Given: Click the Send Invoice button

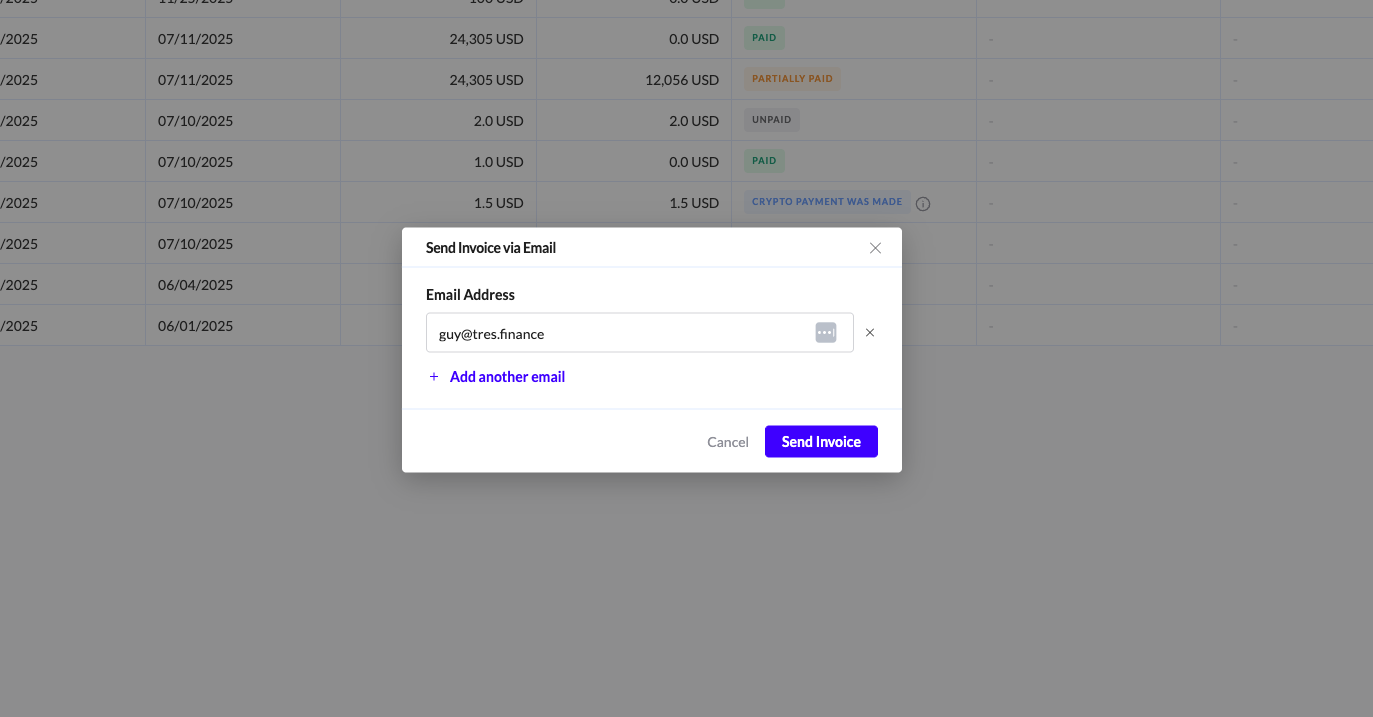Looking at the screenshot, I should coord(821,442).
